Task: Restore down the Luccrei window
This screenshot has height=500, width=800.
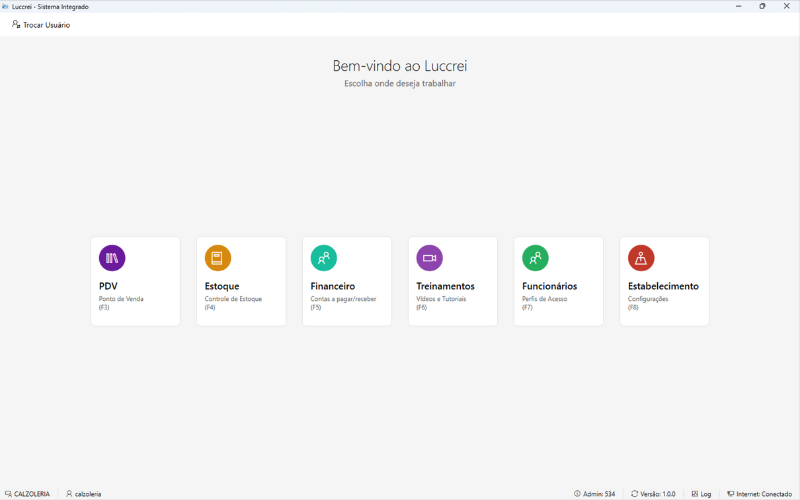Action: tap(762, 6)
